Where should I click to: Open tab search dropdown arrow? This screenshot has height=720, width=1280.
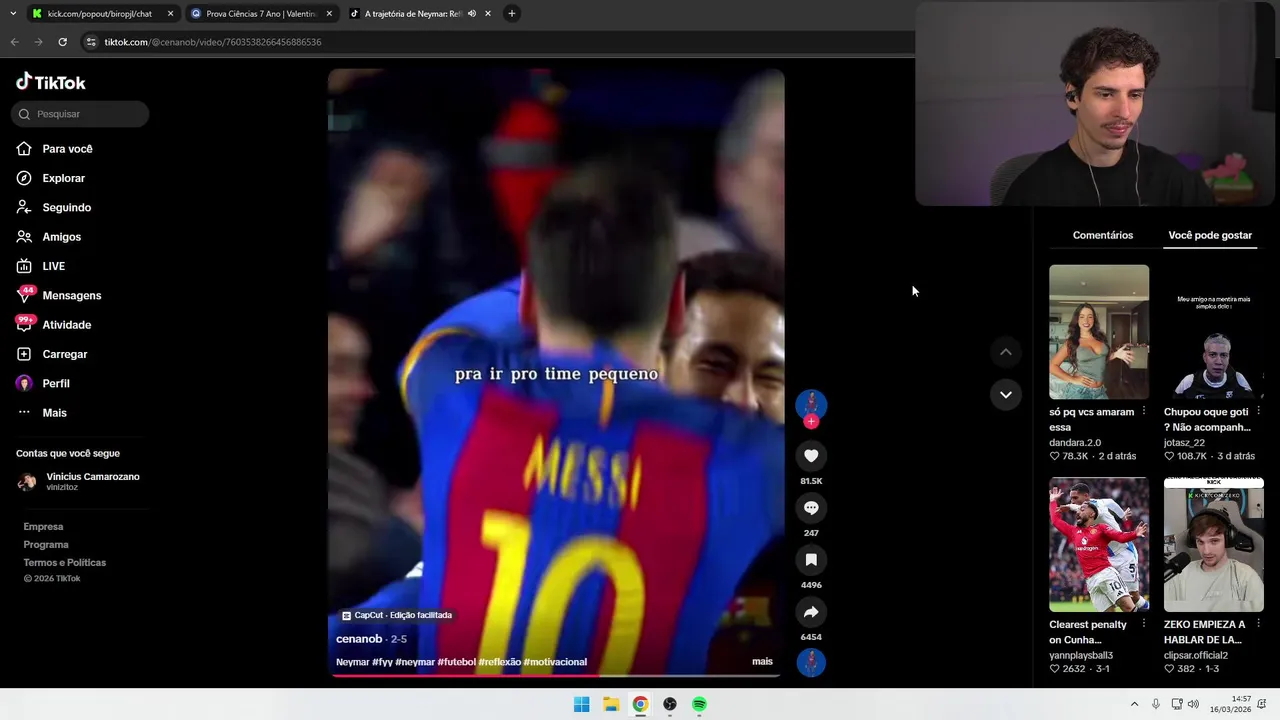click(12, 14)
